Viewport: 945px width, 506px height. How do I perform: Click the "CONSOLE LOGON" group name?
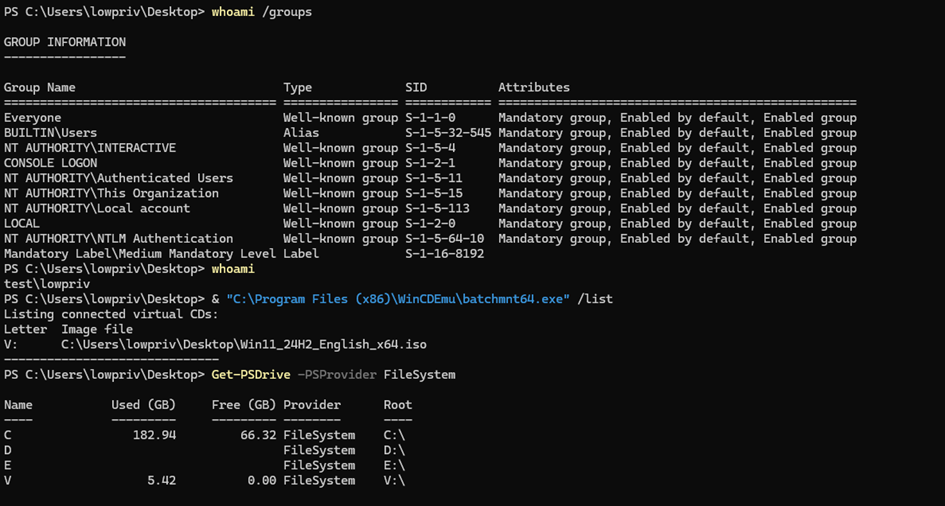point(50,163)
